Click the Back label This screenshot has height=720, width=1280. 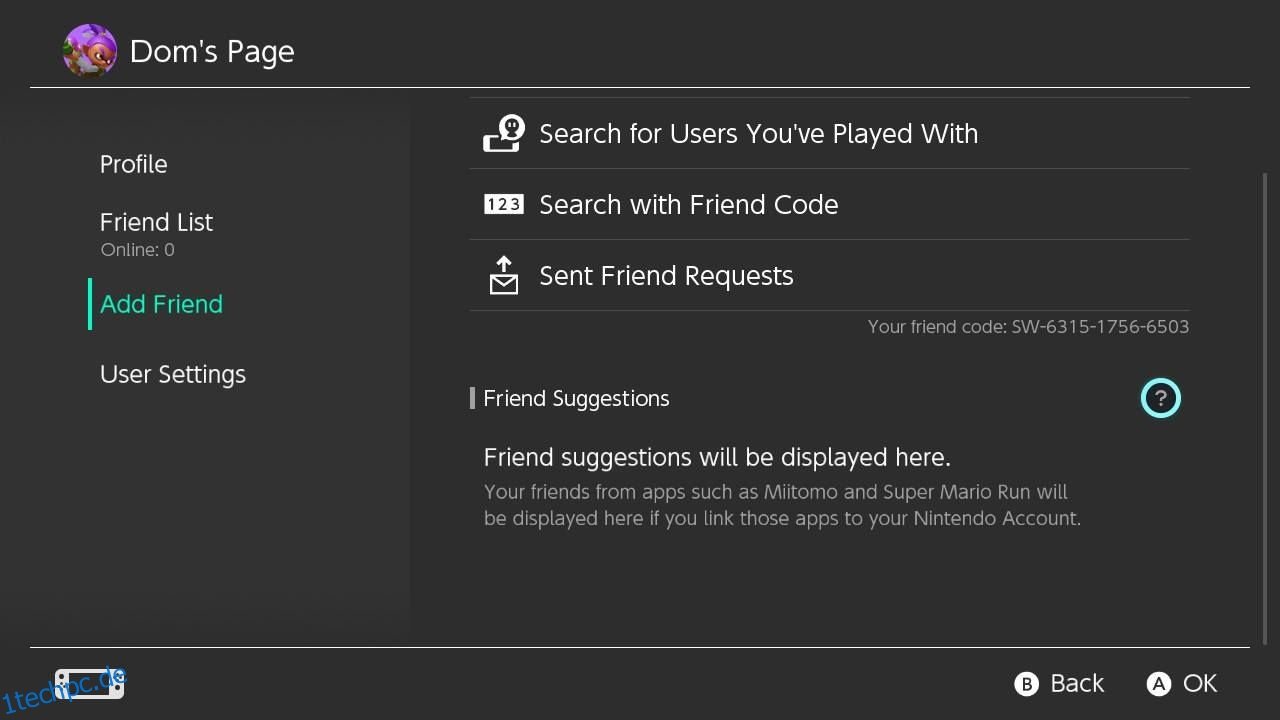(x=1077, y=684)
